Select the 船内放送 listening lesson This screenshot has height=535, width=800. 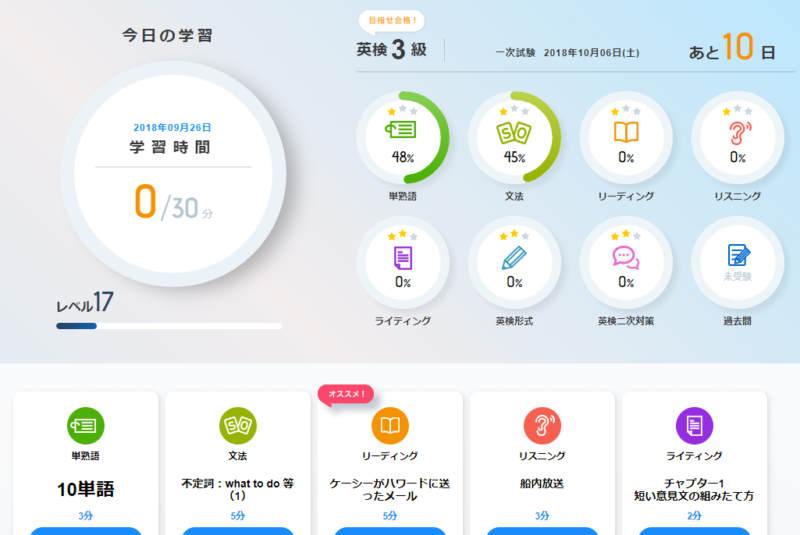click(x=542, y=483)
